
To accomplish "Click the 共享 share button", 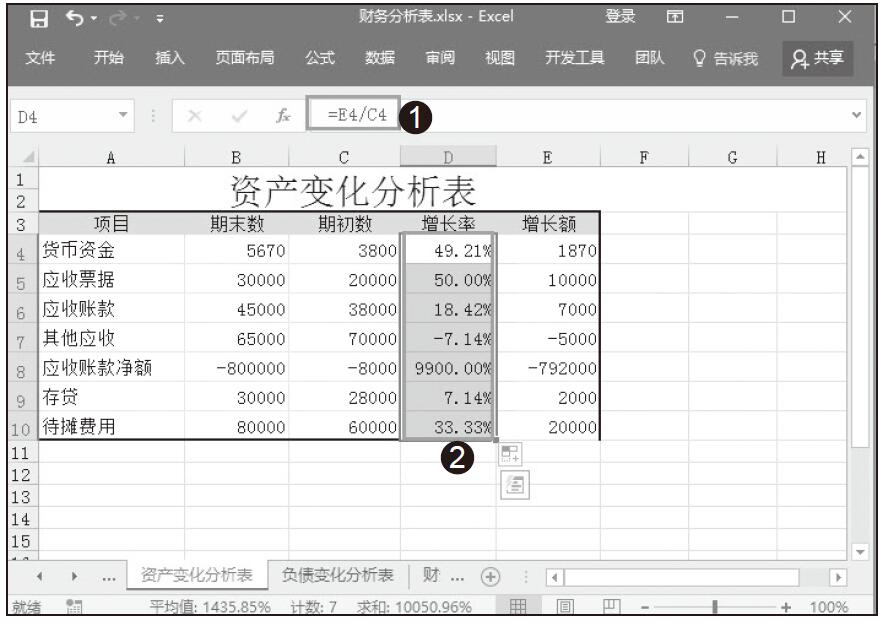I will 816,59.
